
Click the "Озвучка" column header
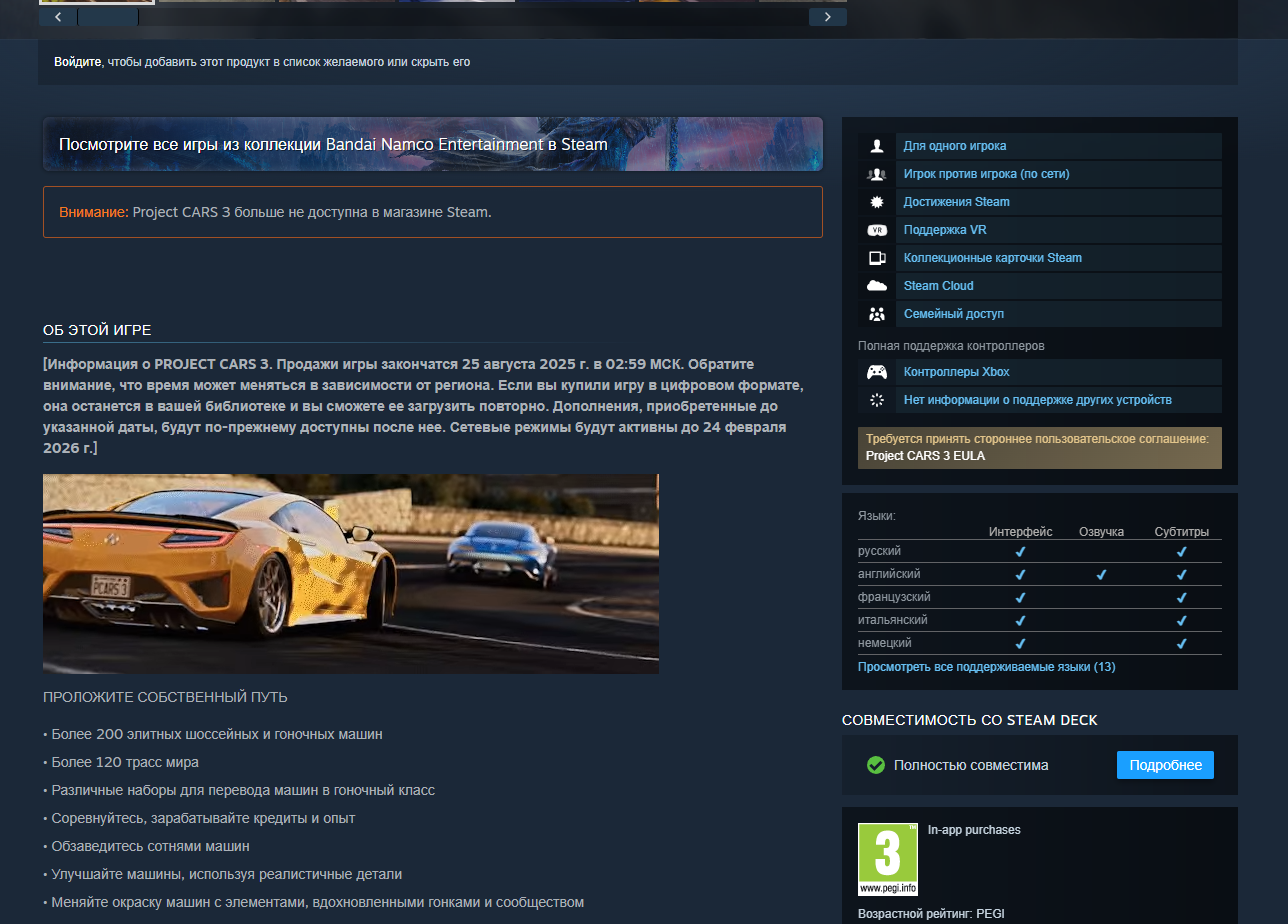(1101, 532)
